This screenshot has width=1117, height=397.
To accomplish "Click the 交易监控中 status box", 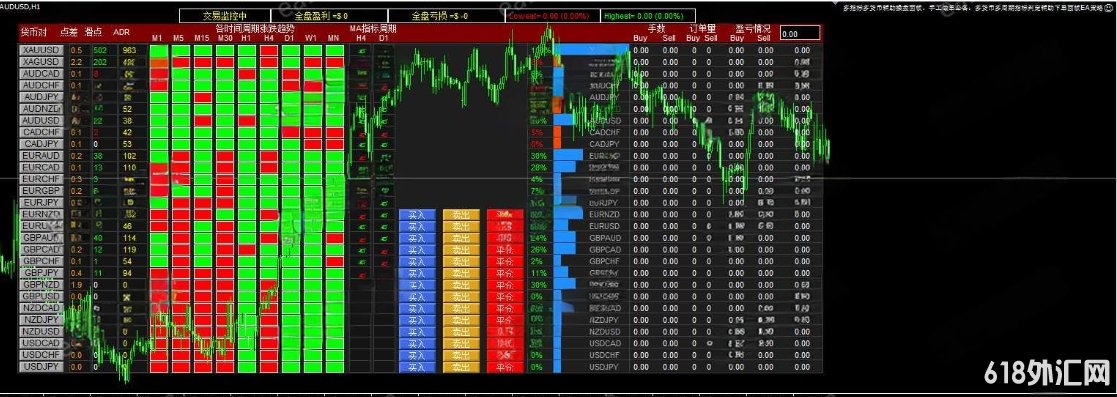I will click(x=224, y=16).
